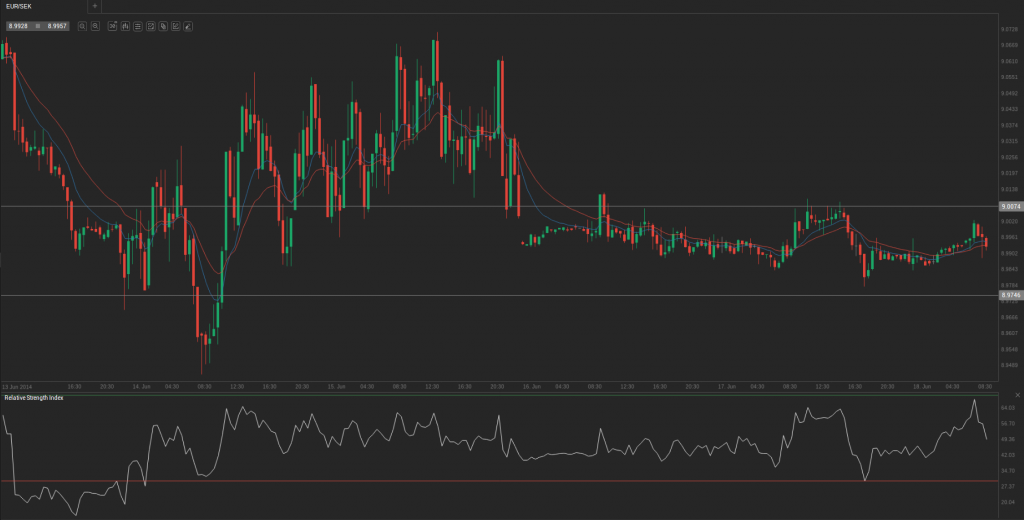This screenshot has width=1024, height=520.
Task: Click the 14. Jun date axis label
Action: coord(141,387)
